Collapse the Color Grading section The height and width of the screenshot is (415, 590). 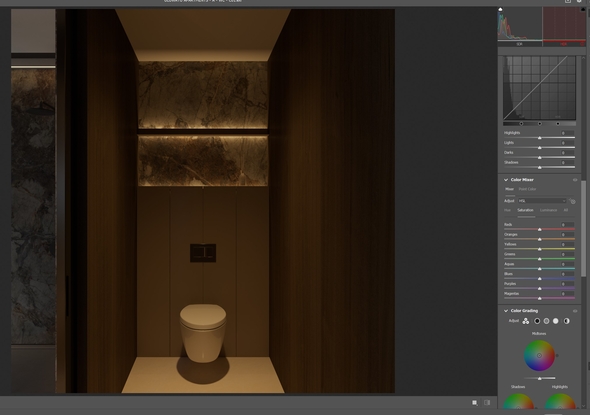coord(506,311)
